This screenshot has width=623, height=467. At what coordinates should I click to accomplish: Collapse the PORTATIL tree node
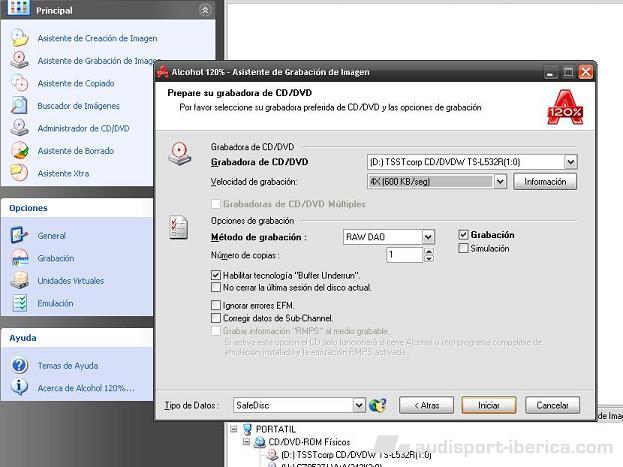(234, 429)
